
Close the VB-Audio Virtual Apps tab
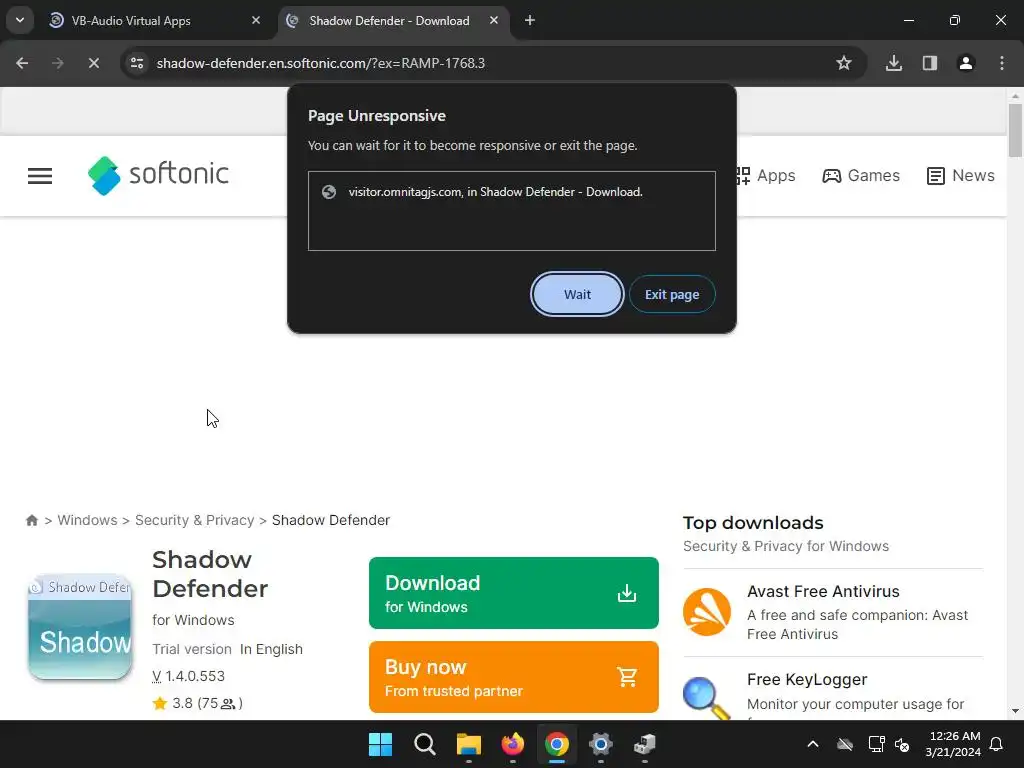click(x=256, y=21)
